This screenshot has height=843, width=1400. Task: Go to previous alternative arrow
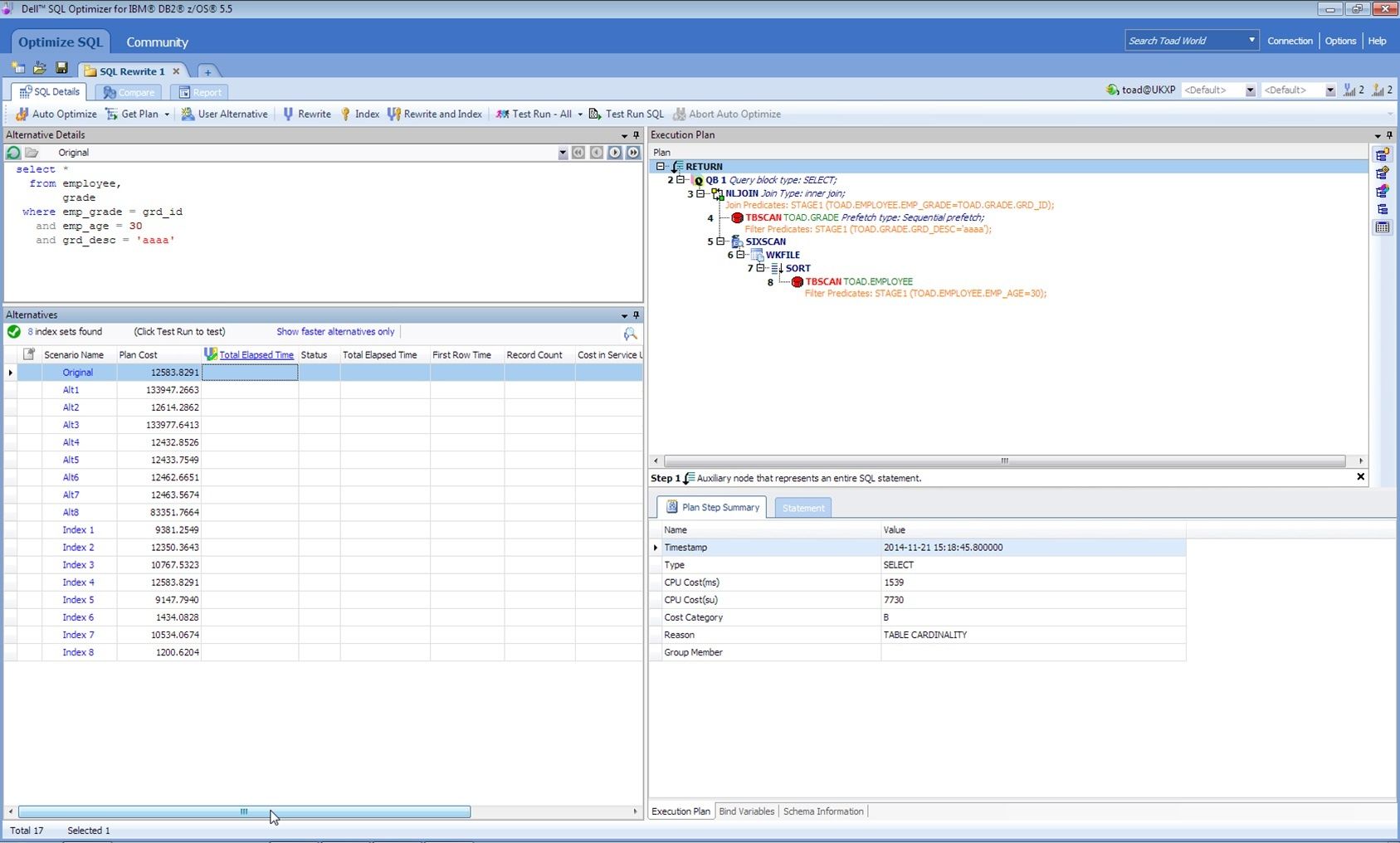[x=597, y=153]
